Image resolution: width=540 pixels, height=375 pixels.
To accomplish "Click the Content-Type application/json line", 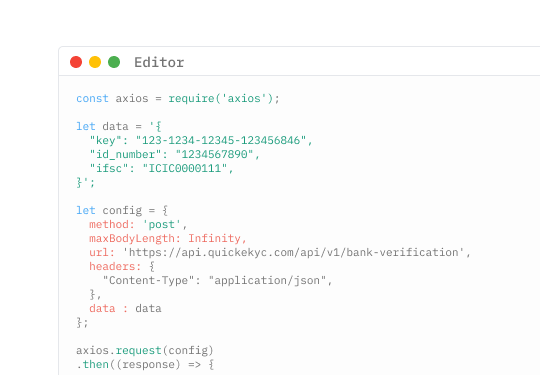I will click(x=217, y=281).
